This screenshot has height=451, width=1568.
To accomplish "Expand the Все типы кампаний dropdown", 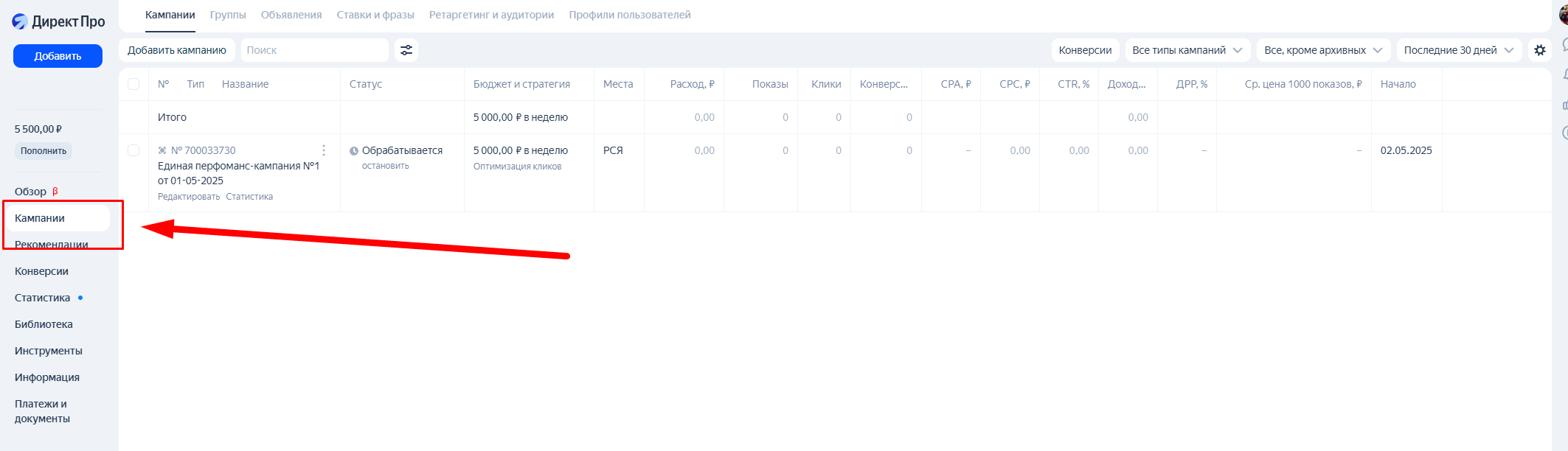I will pos(1187,50).
